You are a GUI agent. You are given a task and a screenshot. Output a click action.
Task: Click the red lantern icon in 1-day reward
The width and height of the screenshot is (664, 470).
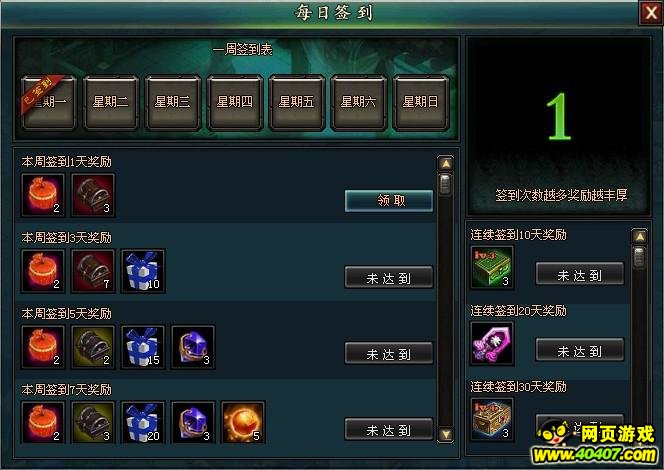[x=43, y=195]
